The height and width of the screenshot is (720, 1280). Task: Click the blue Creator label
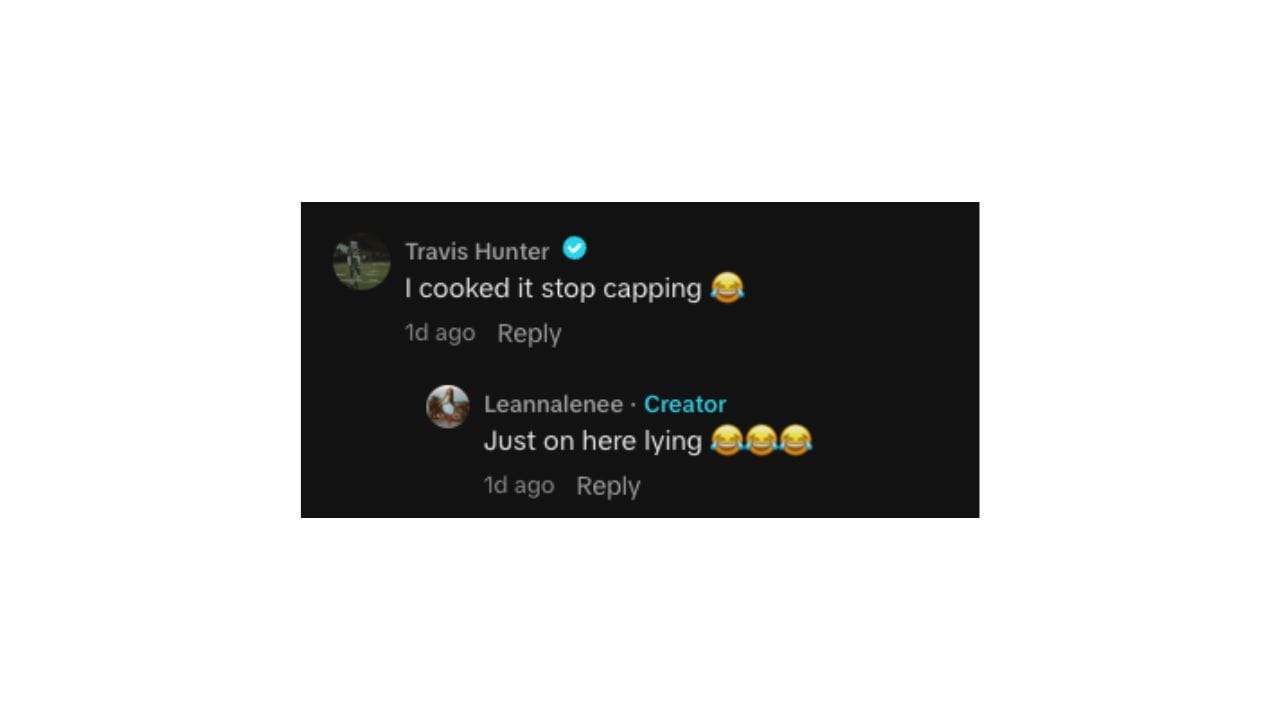[685, 404]
